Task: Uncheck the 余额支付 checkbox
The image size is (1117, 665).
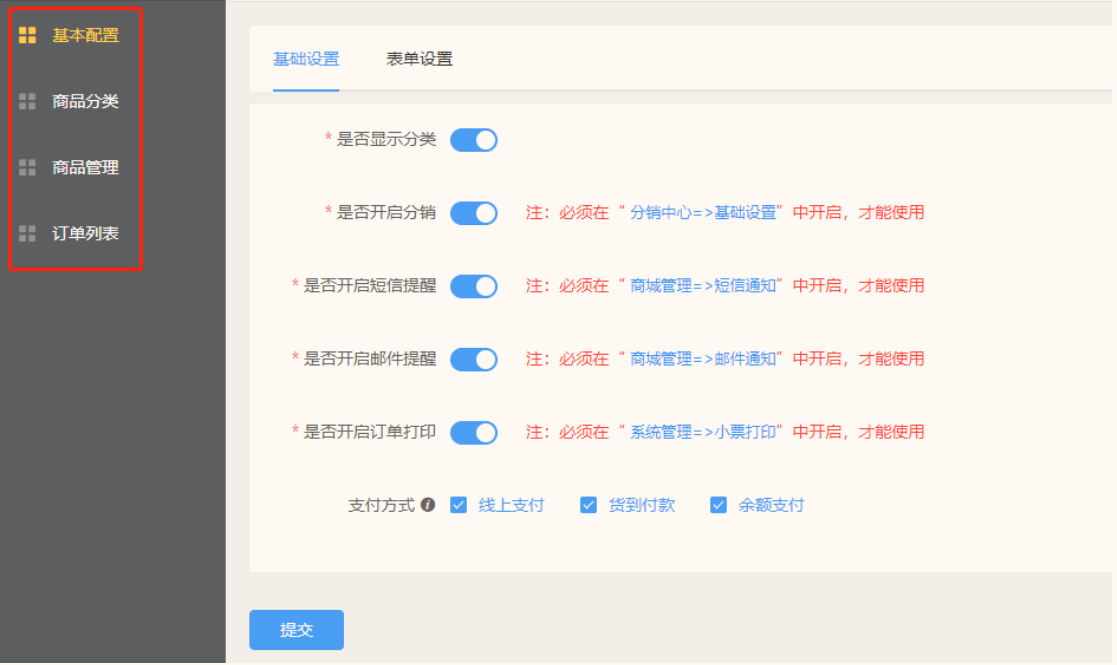Action: coord(718,505)
